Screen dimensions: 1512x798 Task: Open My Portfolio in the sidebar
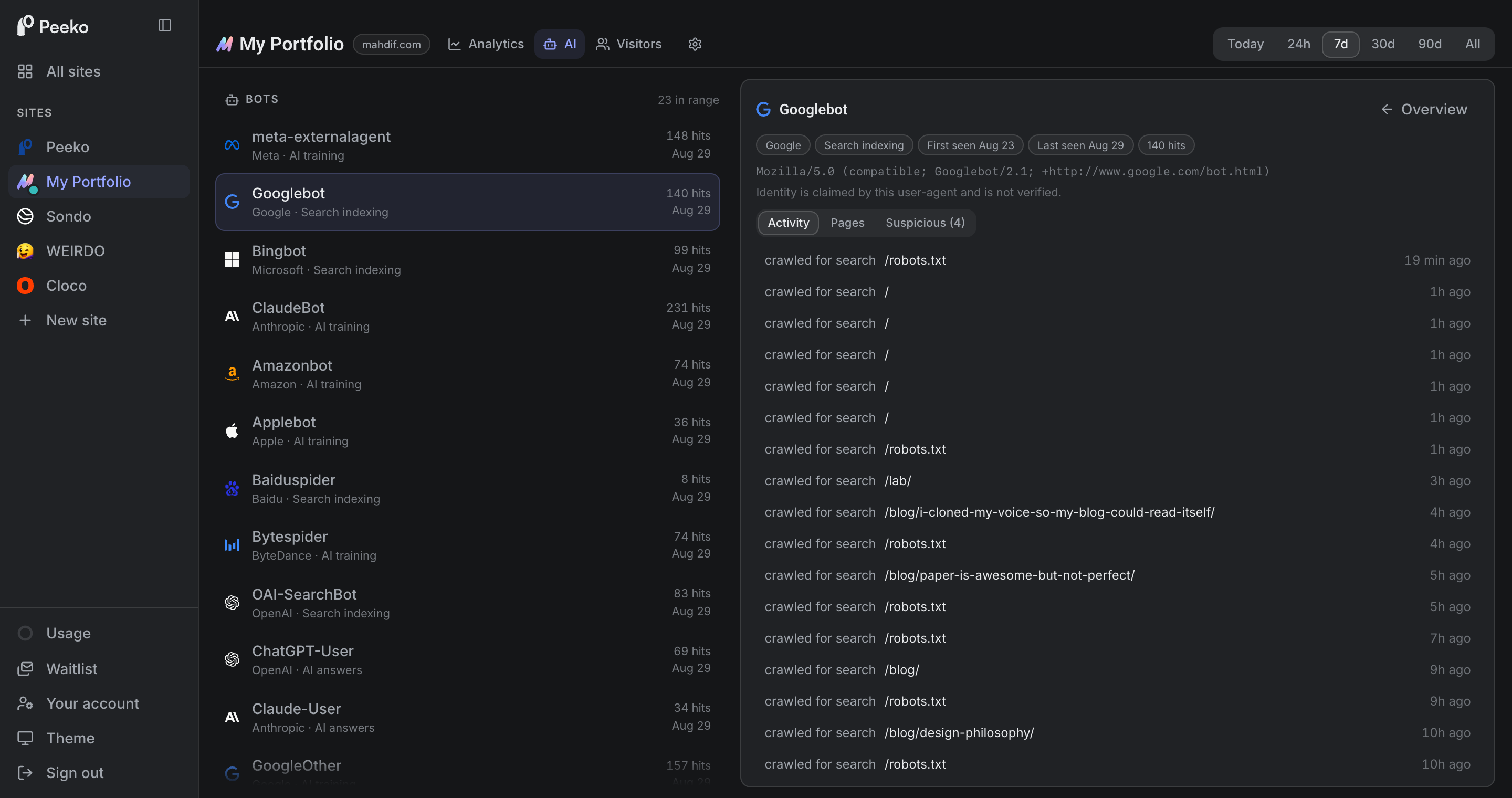[99, 182]
